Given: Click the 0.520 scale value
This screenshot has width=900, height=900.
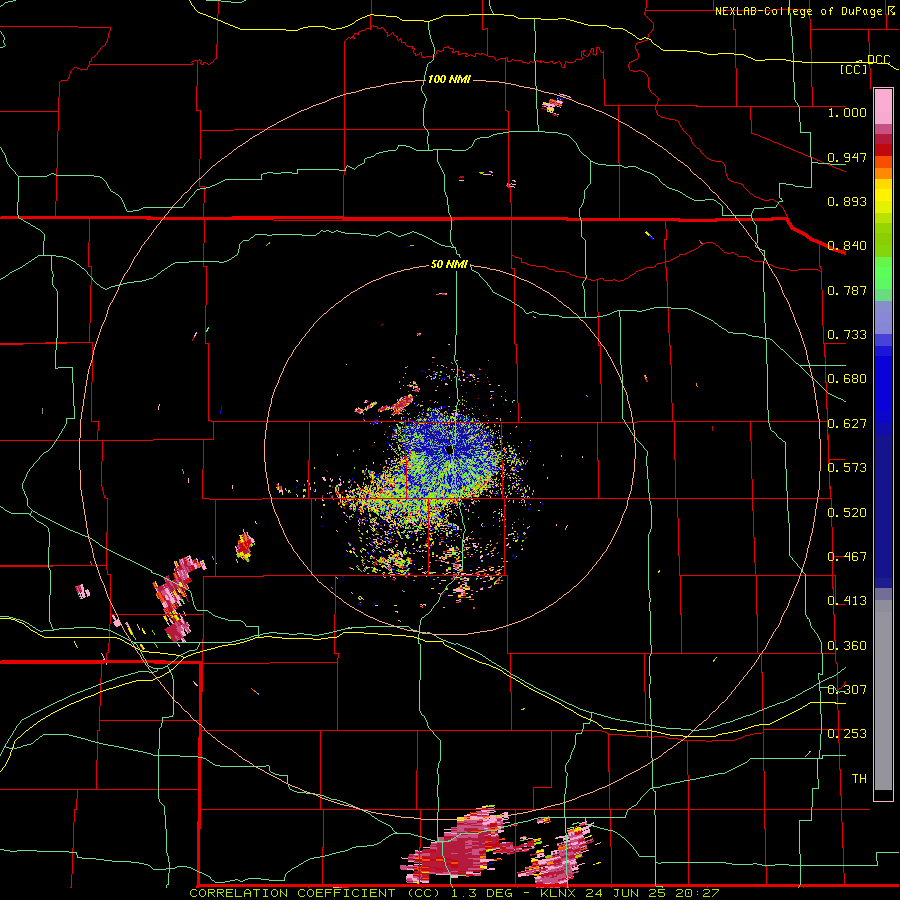Looking at the screenshot, I should pos(847,513).
